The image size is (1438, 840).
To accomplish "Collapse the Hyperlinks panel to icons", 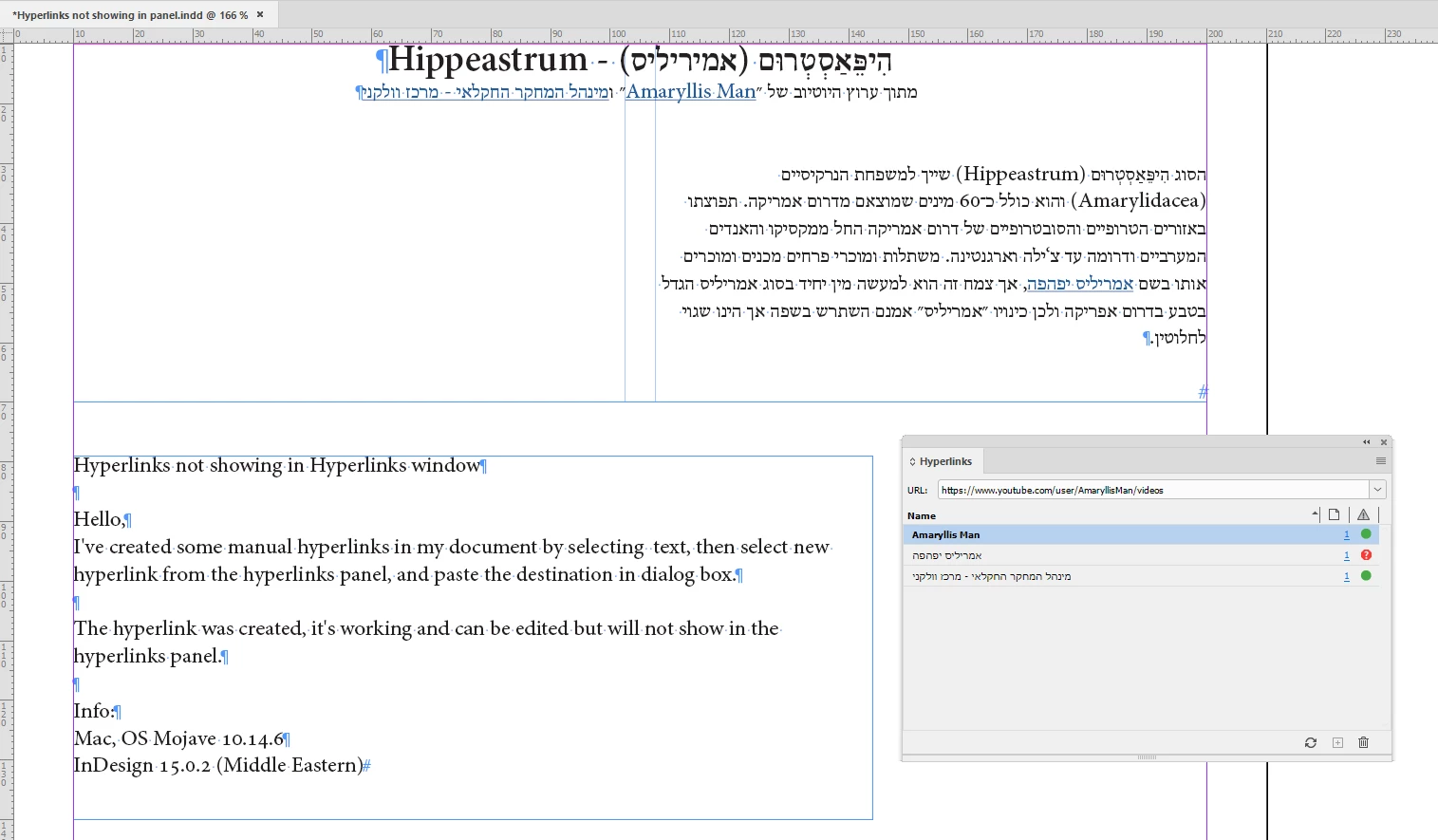I will click(1367, 442).
